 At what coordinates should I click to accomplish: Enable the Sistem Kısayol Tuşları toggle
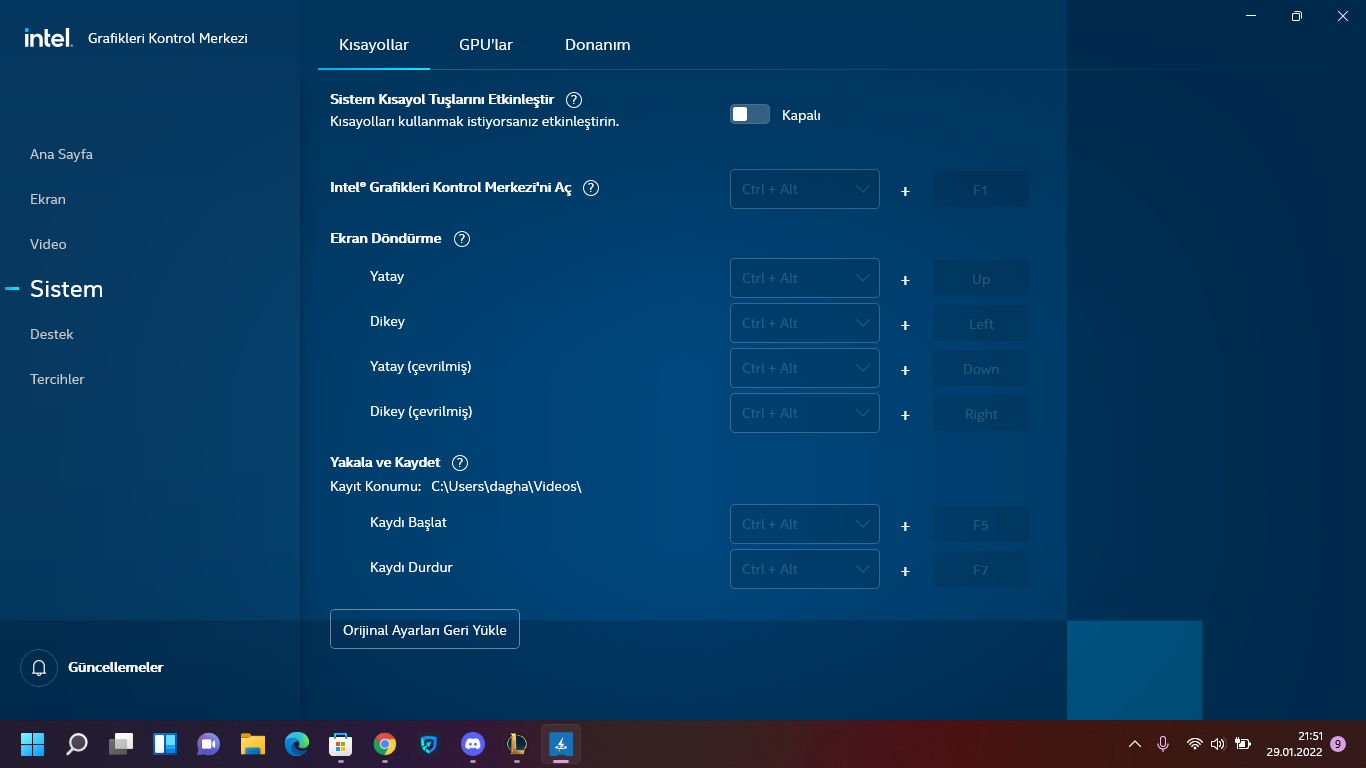coord(750,115)
